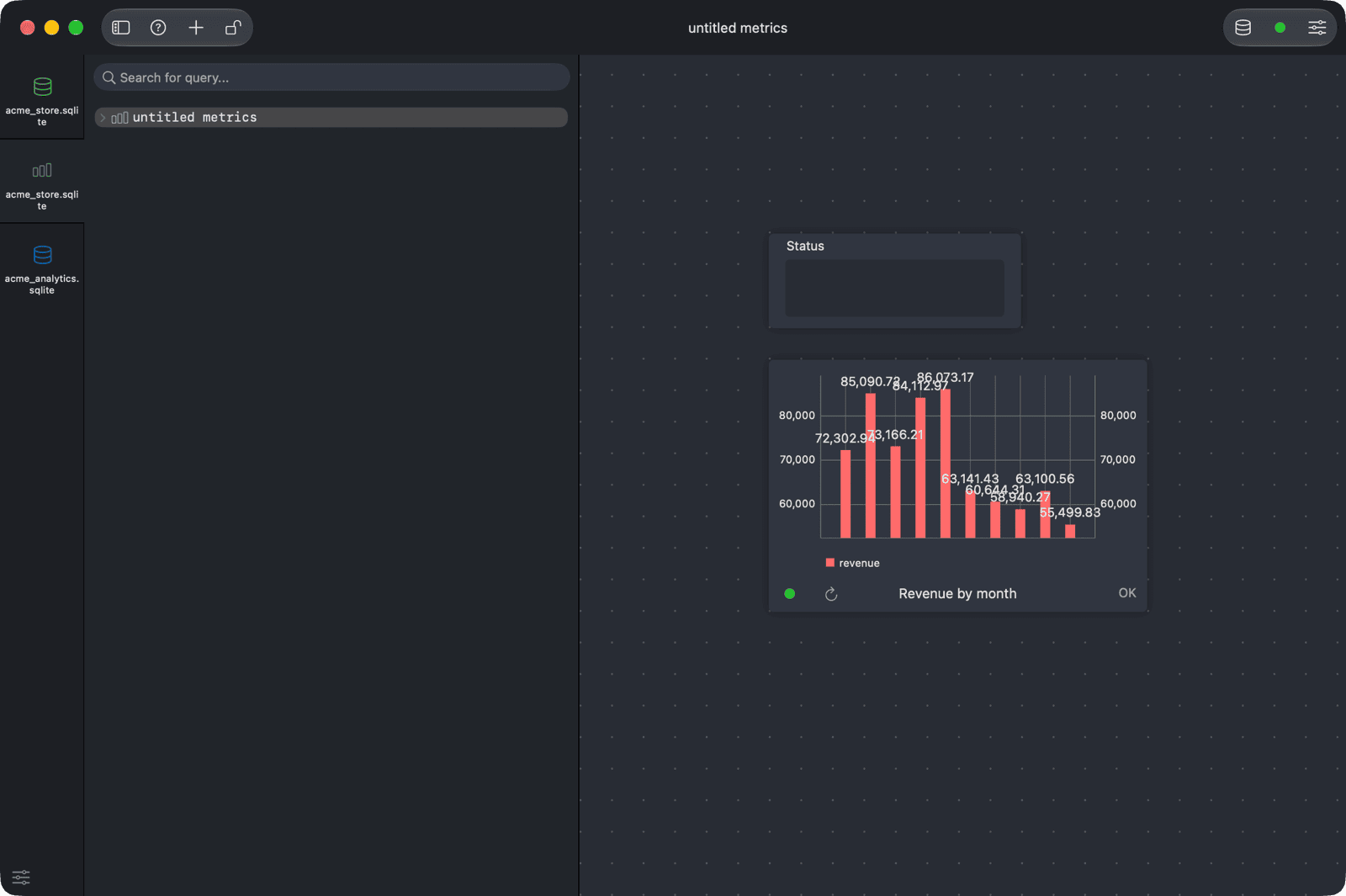Viewport: 1346px width, 896px height.
Task: Focus the Search for query field
Action: click(x=331, y=77)
